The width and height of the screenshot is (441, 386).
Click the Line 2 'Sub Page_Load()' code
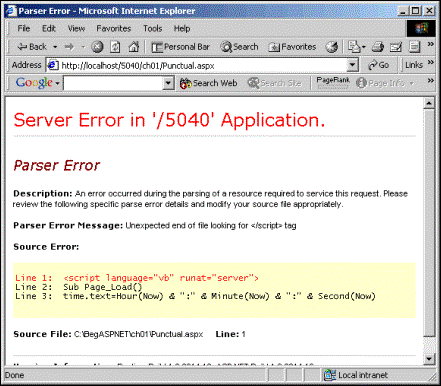pyautogui.click(x=103, y=287)
